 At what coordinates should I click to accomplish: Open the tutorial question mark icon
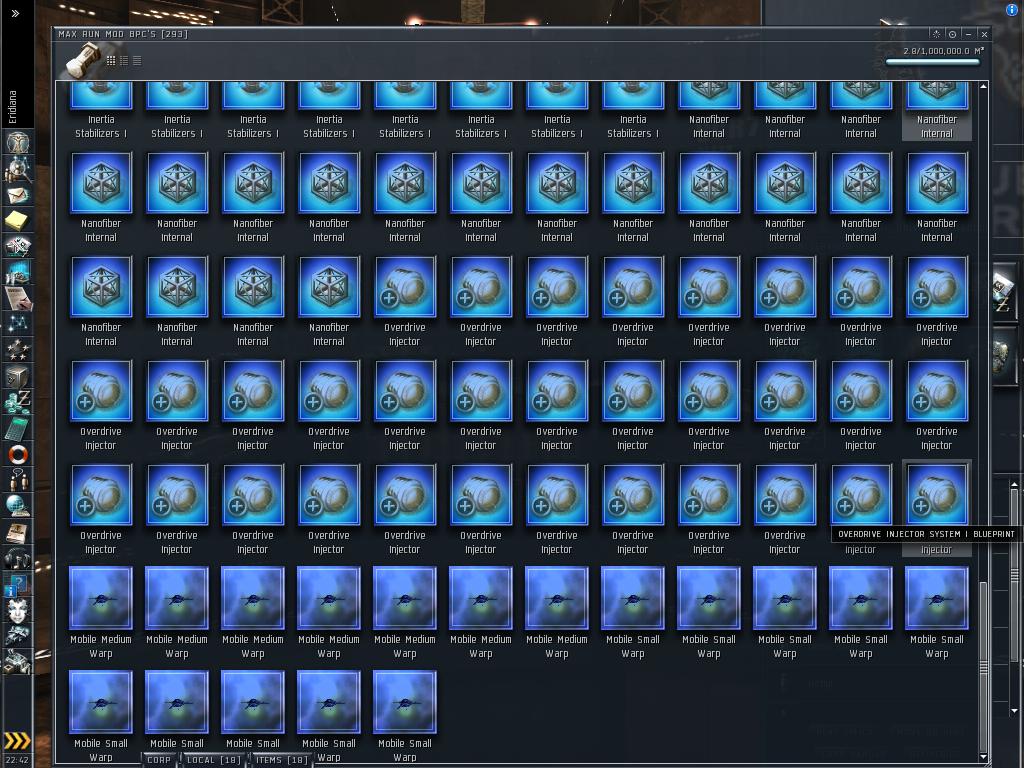18,584
